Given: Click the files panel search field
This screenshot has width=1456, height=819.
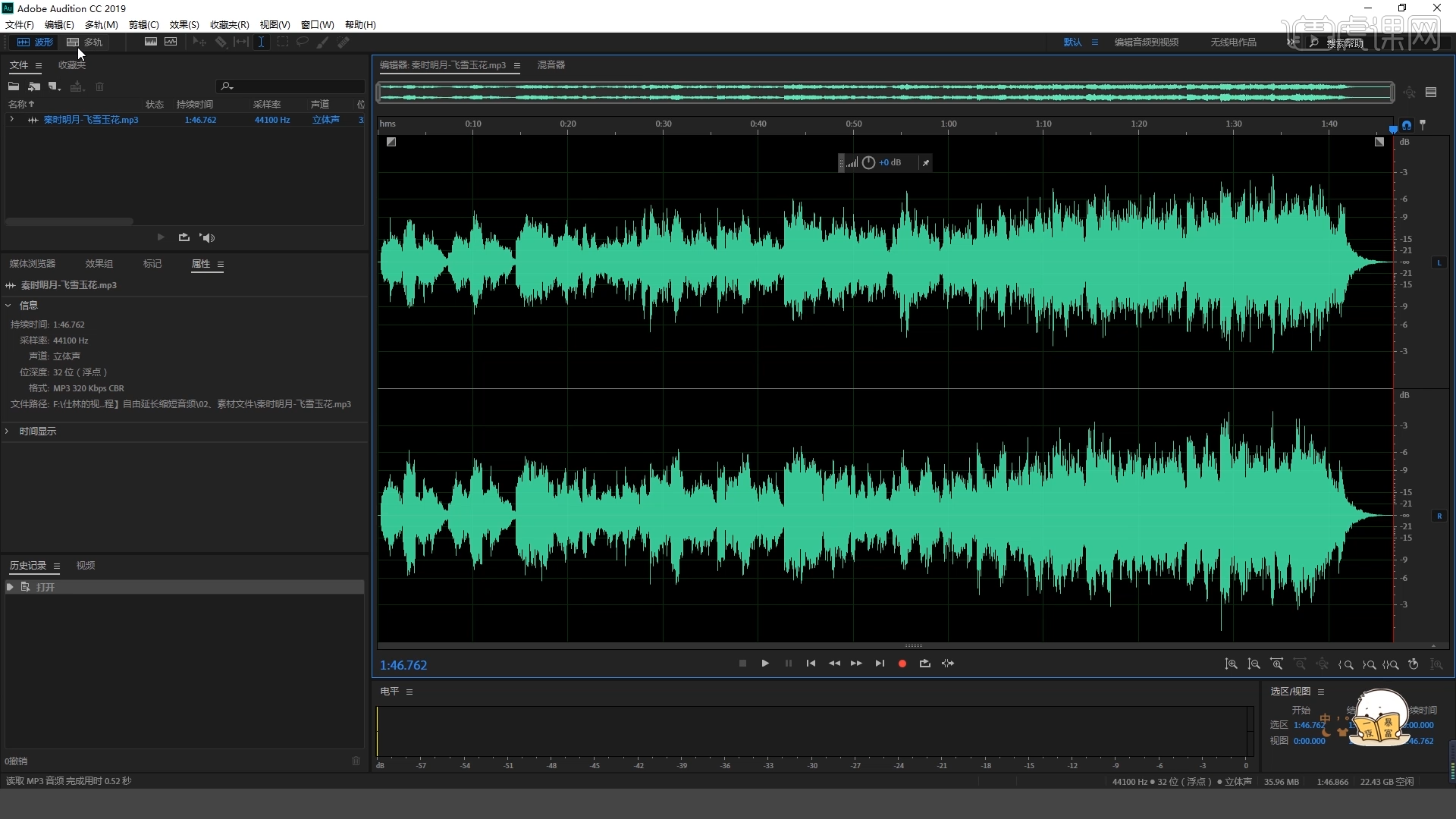Looking at the screenshot, I should pos(296,86).
